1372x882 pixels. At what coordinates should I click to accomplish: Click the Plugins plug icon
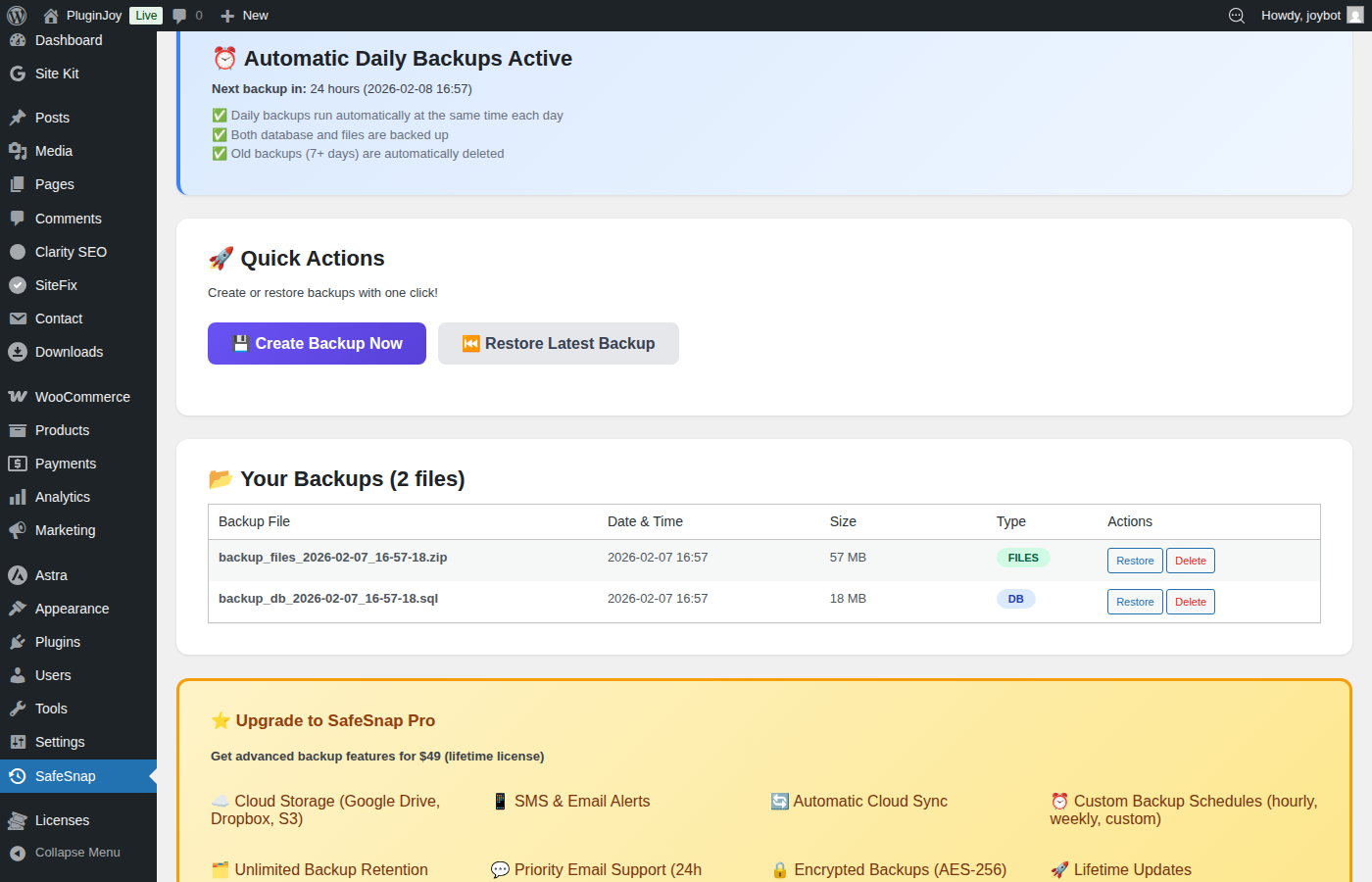coord(18,642)
